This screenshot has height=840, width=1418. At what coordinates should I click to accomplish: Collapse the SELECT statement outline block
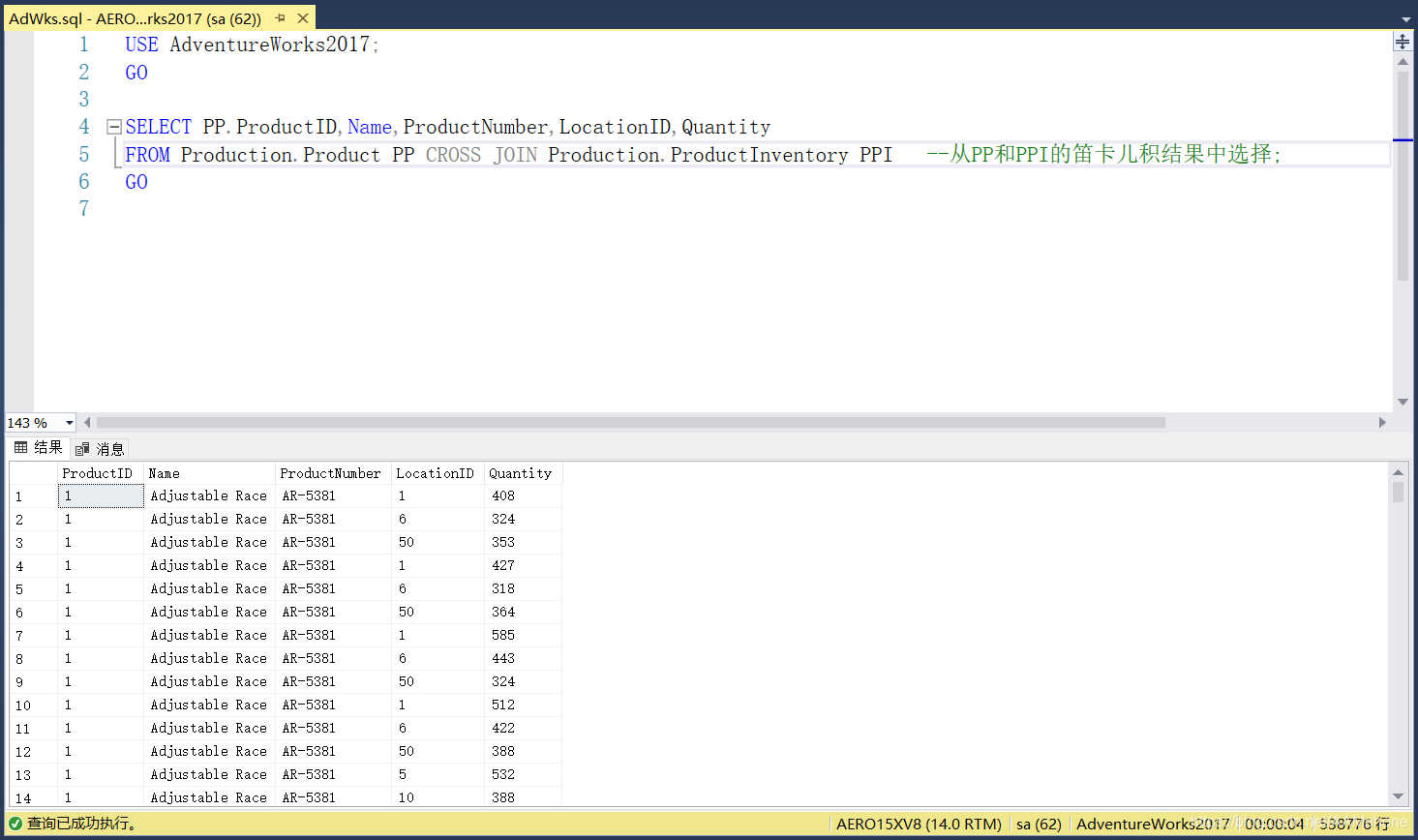(x=114, y=127)
